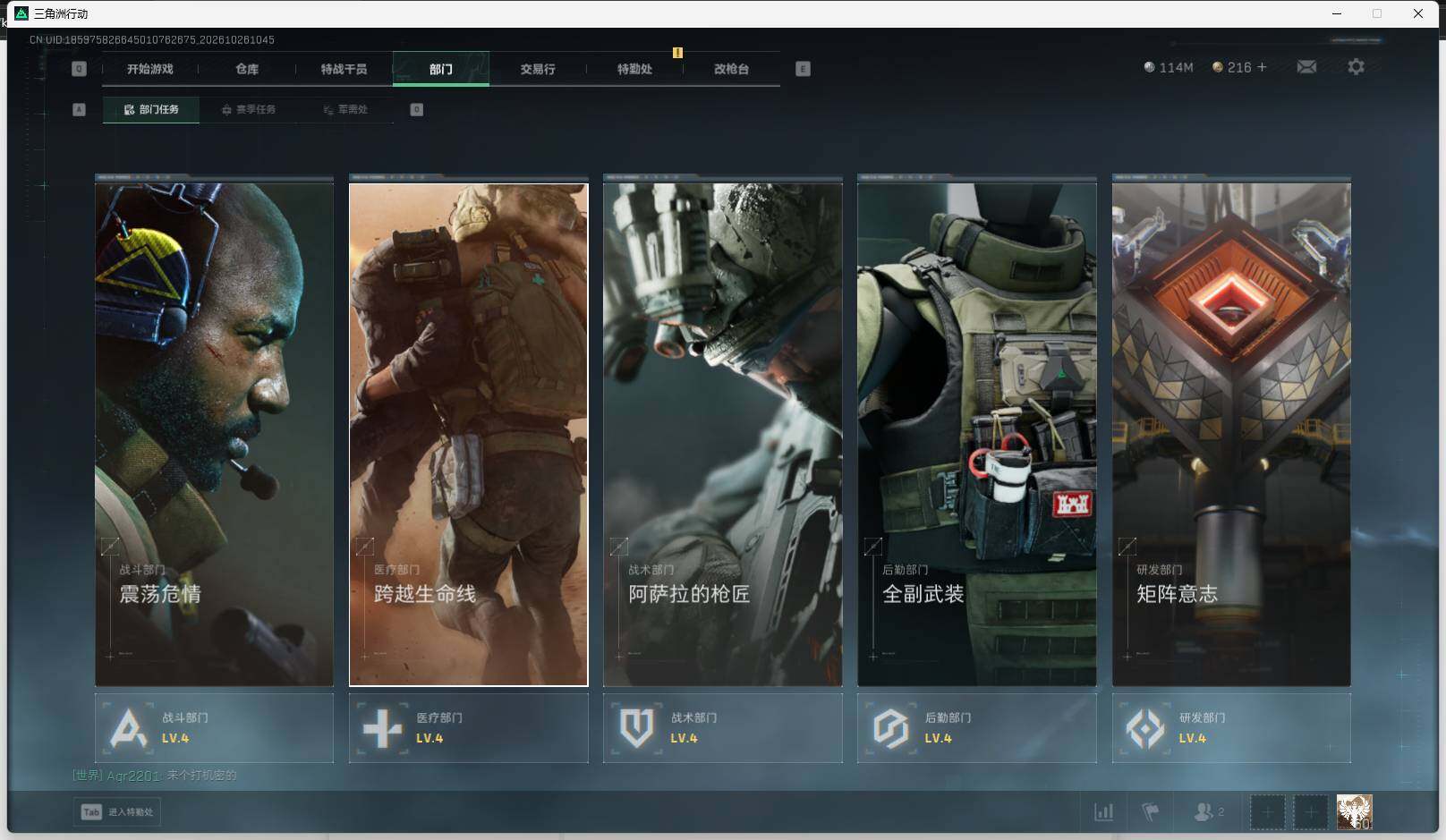
Task: Click the A key hint beside the sub-tabs
Action: (x=79, y=109)
